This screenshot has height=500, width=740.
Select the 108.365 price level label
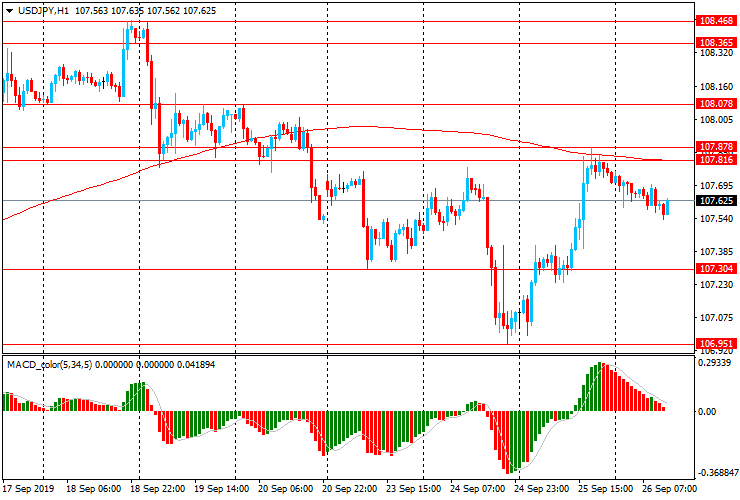click(716, 43)
